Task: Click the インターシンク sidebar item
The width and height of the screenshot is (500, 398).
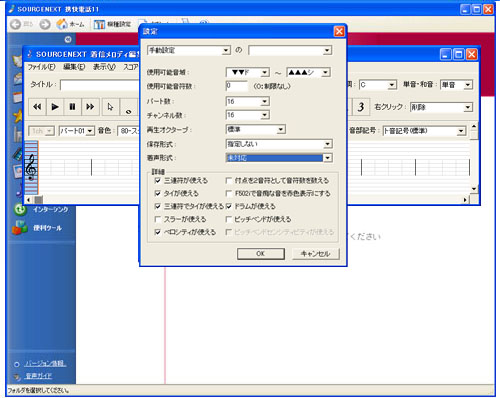Action: (x=51, y=210)
